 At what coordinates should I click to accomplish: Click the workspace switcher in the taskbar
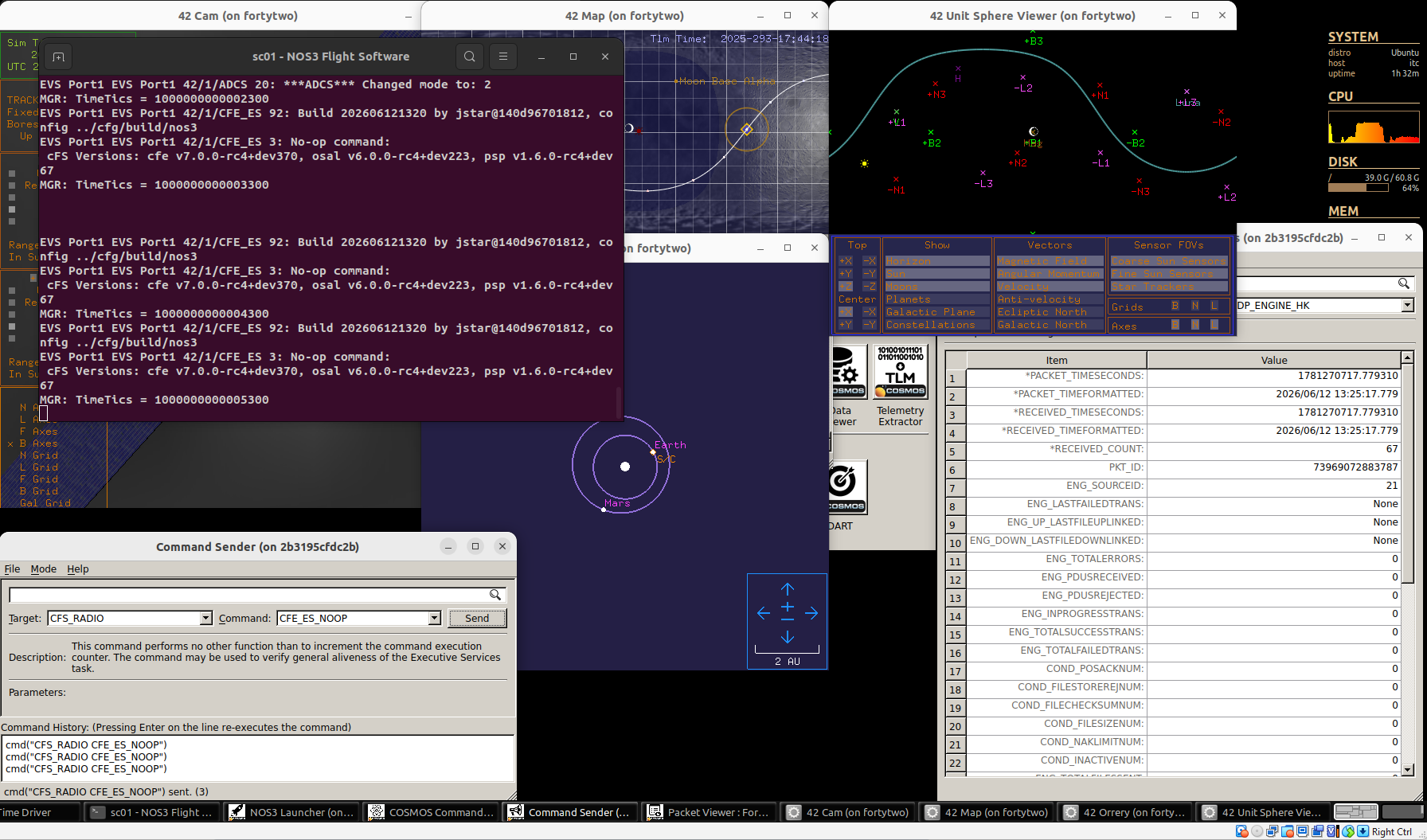click(1355, 812)
